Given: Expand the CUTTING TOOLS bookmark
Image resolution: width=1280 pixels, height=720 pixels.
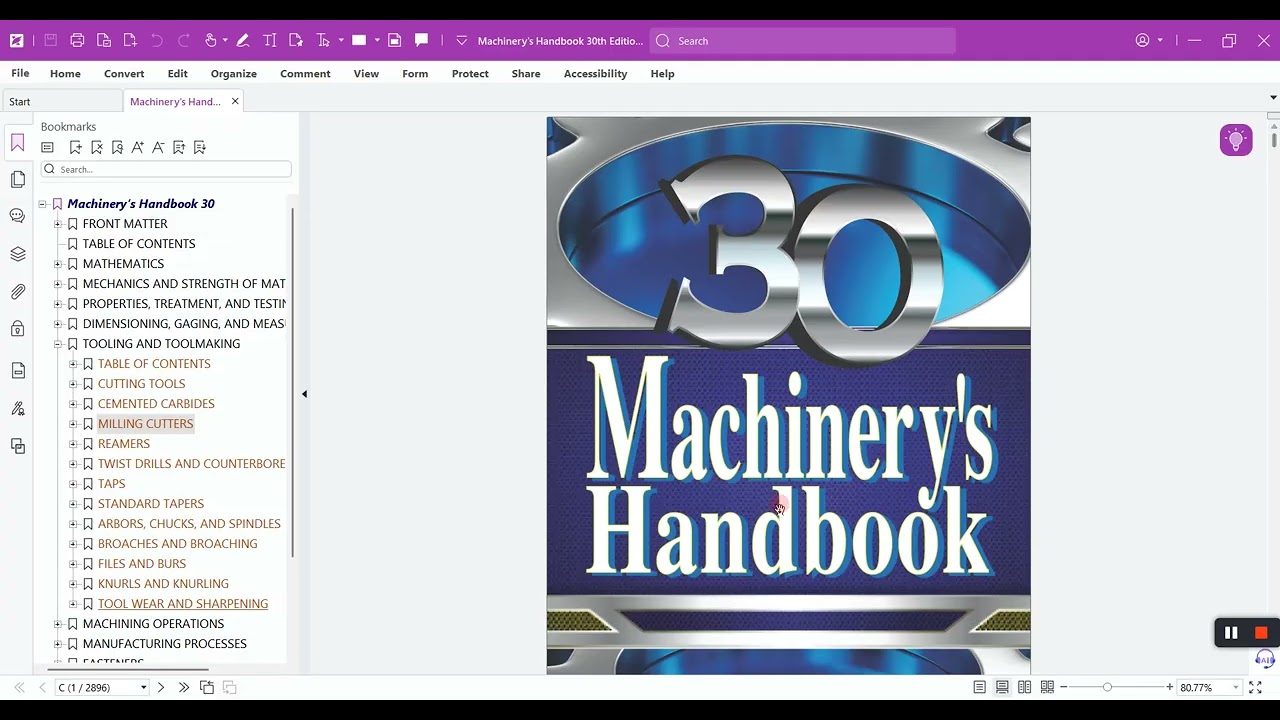Looking at the screenshot, I should (73, 384).
